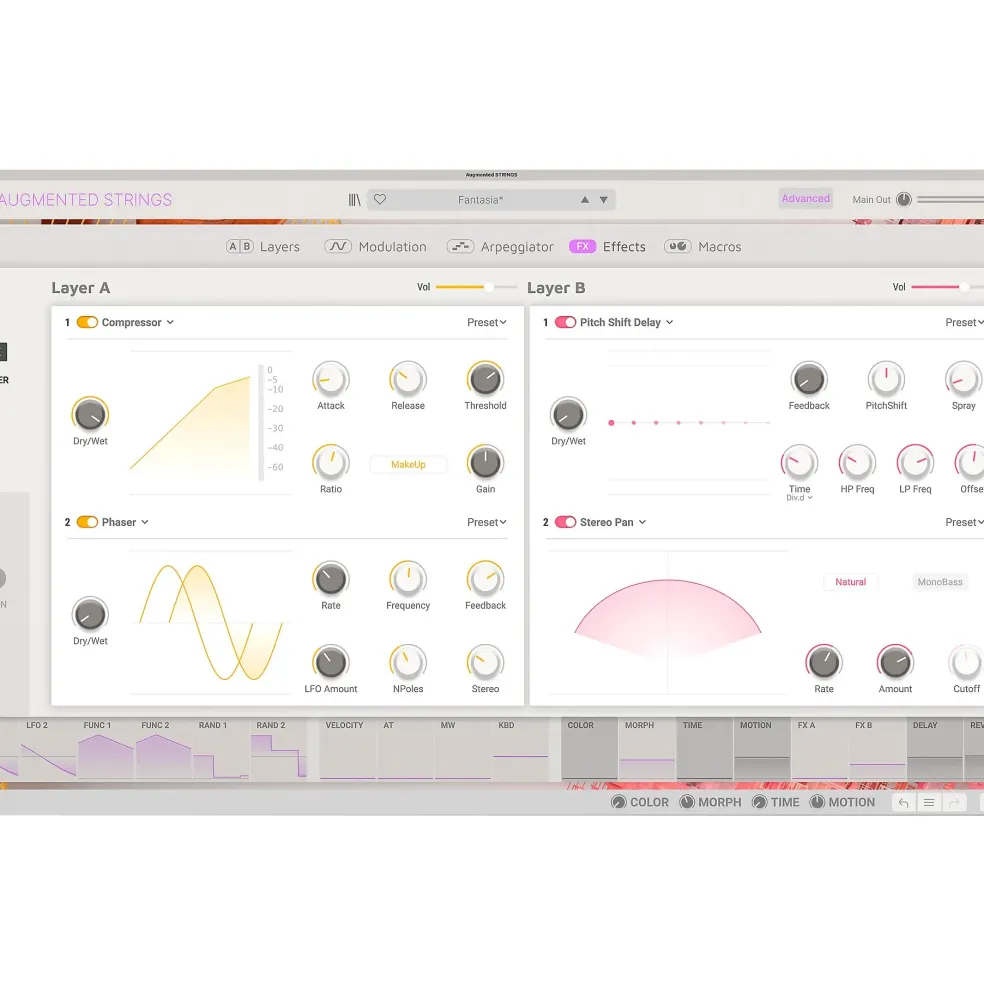Disable the Compressor effect toggle
This screenshot has height=985, width=984.
(x=87, y=322)
